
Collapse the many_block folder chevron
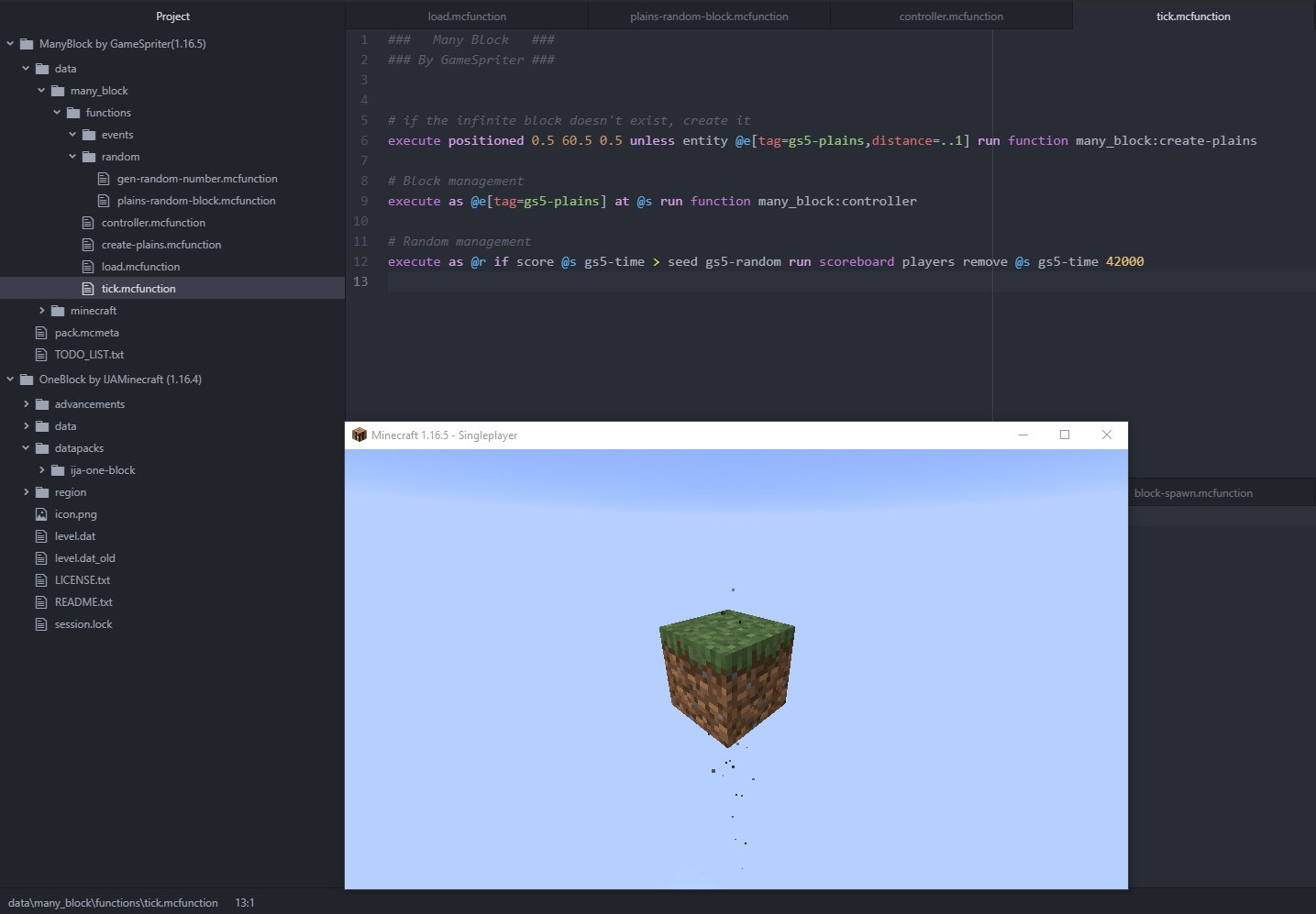41,90
